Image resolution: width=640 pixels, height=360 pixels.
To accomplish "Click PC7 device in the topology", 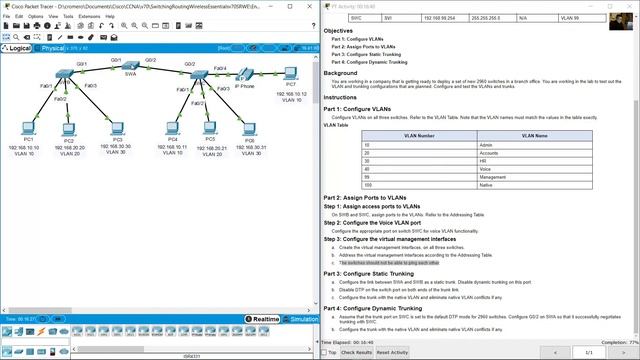I will (290, 73).
